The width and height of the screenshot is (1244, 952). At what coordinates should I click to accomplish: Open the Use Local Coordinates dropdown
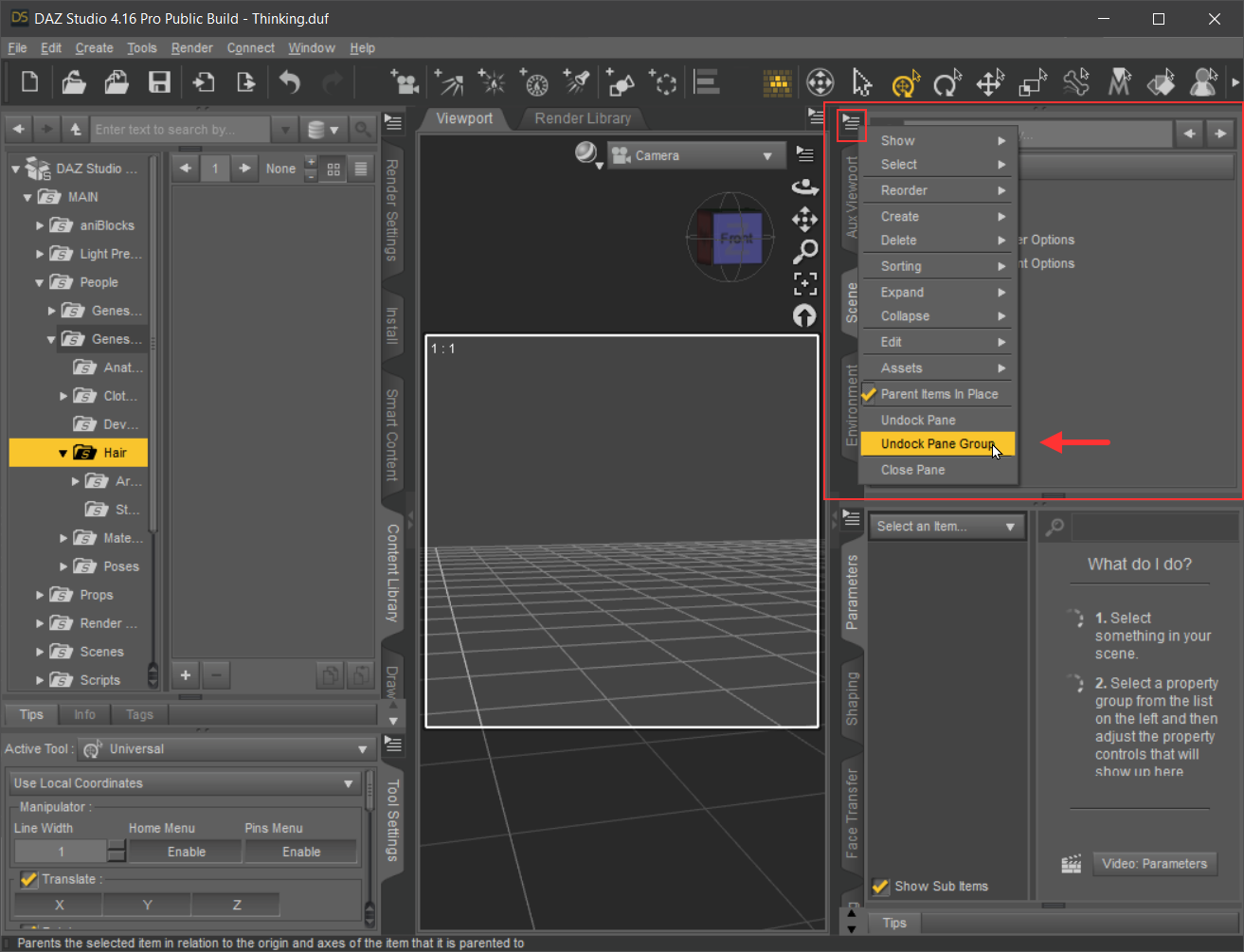[182, 783]
